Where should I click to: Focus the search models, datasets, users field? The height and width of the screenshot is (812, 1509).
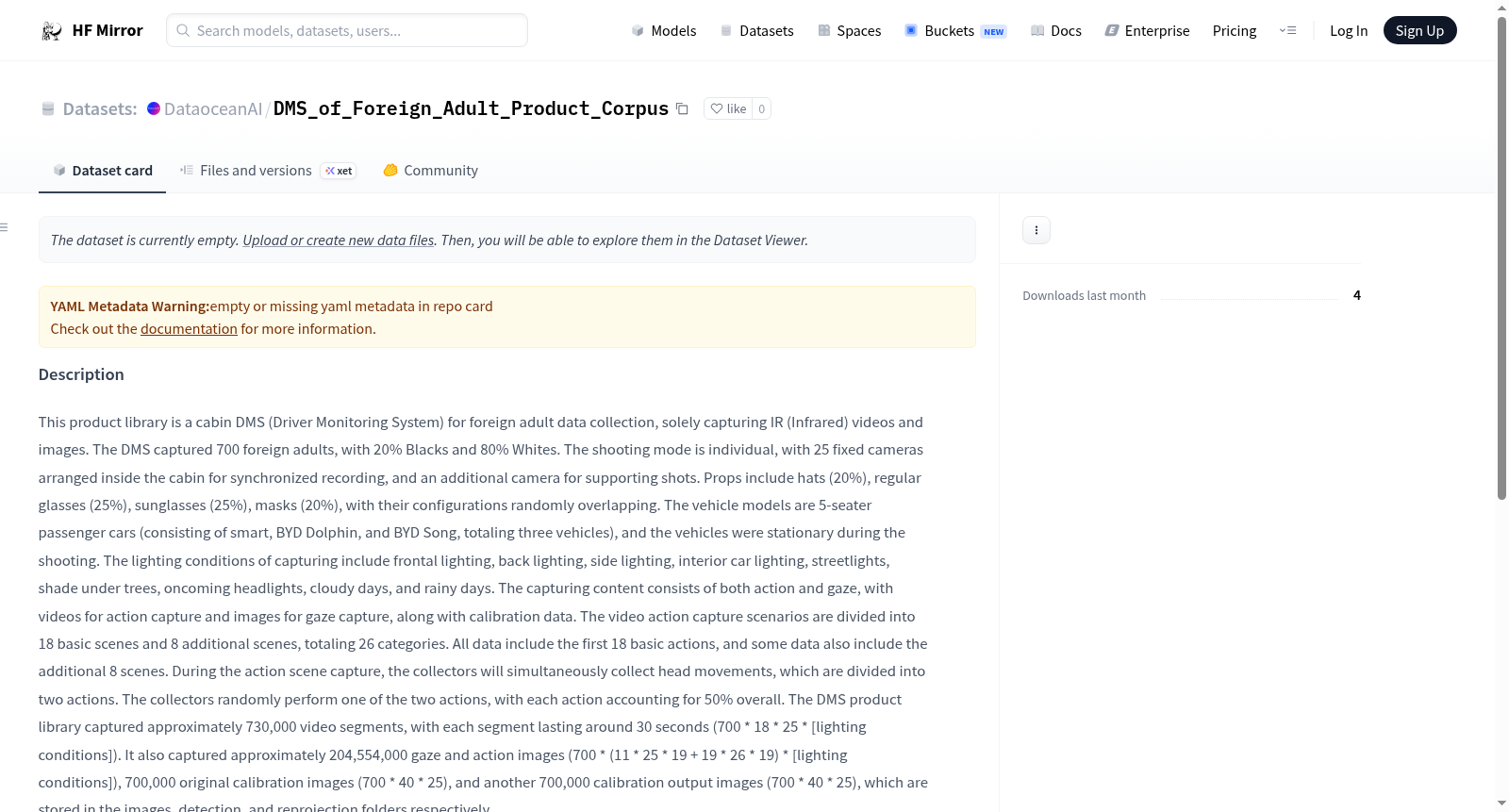[x=347, y=30]
